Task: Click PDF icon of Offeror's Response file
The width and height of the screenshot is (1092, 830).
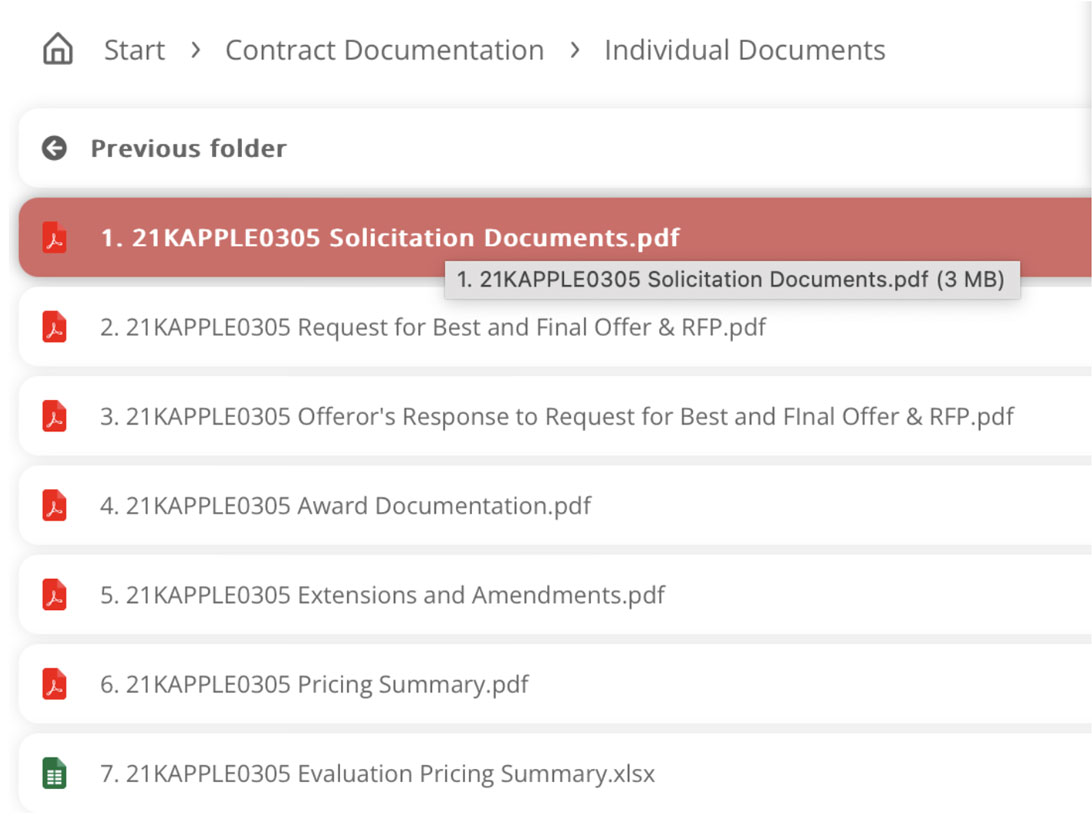Action: (x=55, y=417)
